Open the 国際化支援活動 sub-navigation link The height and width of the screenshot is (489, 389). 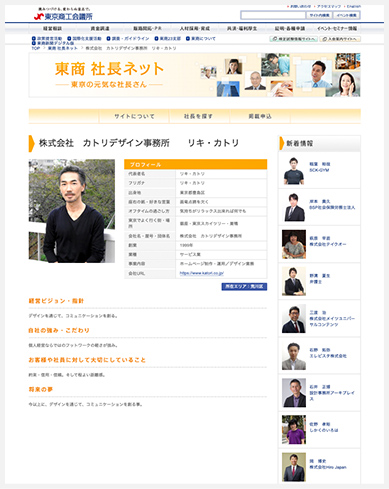(87, 39)
